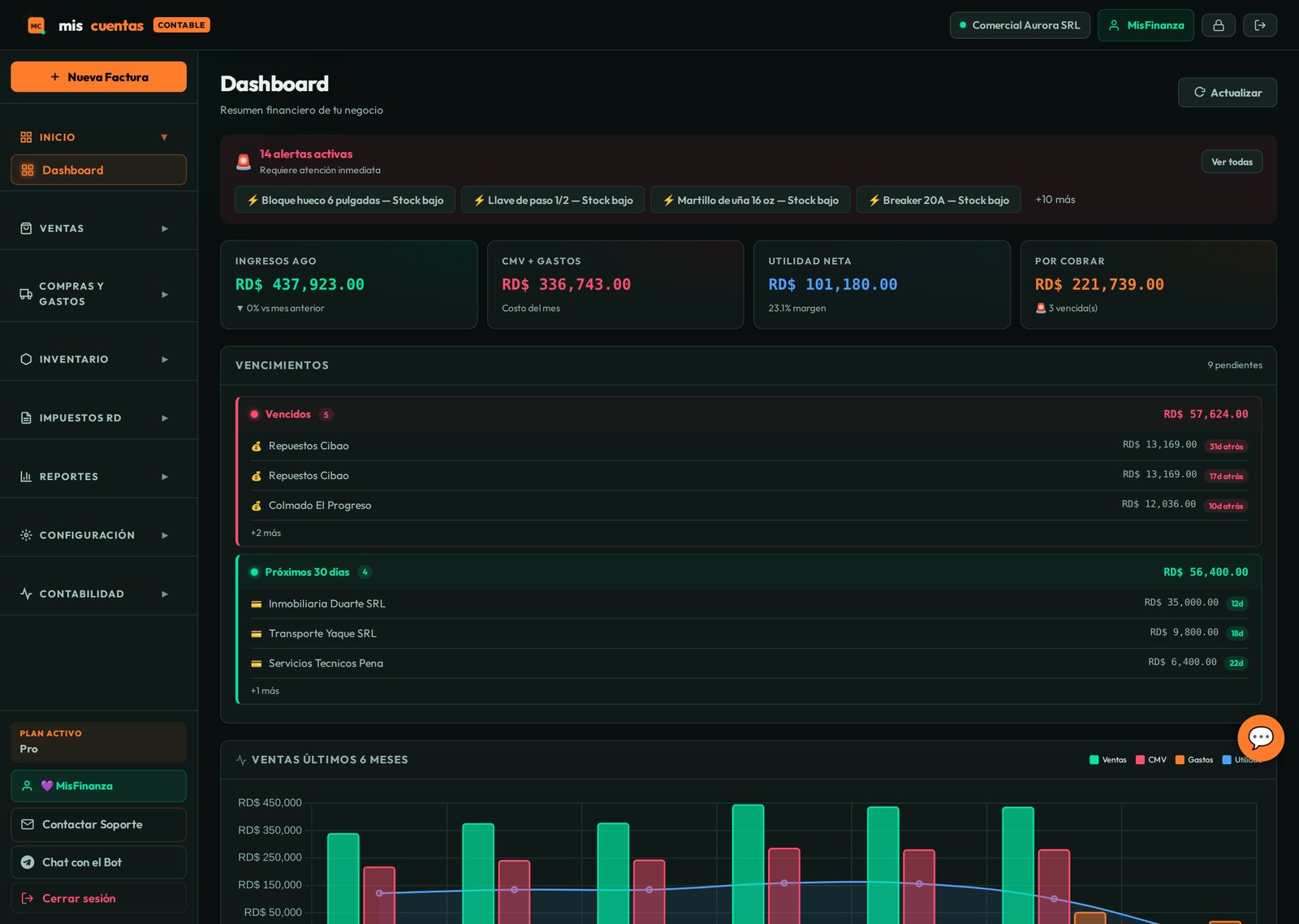This screenshot has width=1299, height=924.
Task: Click the Configuración gear icon
Action: coord(26,535)
